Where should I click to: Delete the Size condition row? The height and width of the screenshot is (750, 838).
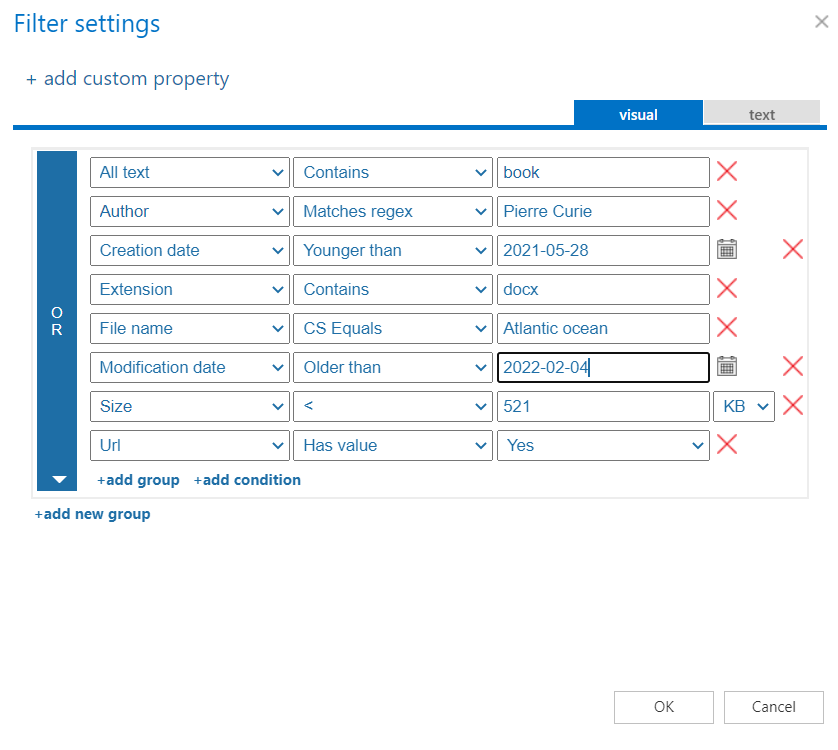(792, 406)
